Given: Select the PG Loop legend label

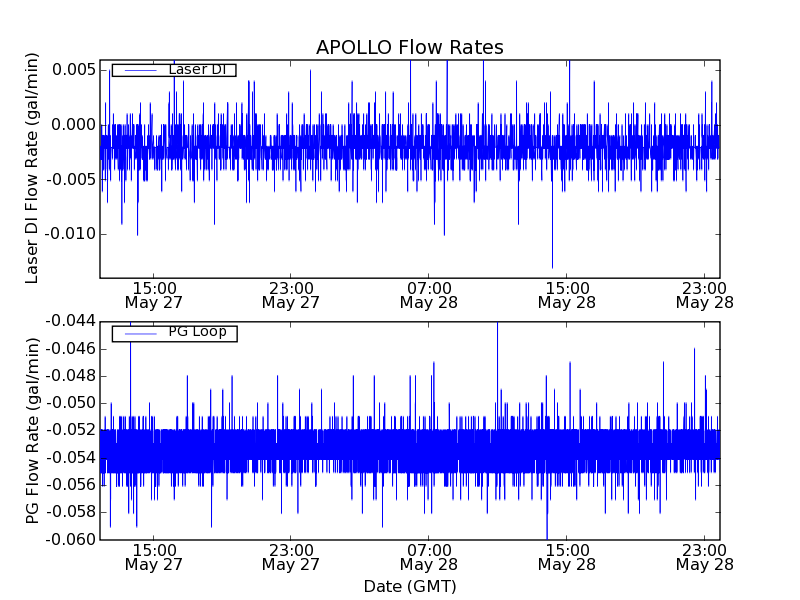Looking at the screenshot, I should click(197, 332).
